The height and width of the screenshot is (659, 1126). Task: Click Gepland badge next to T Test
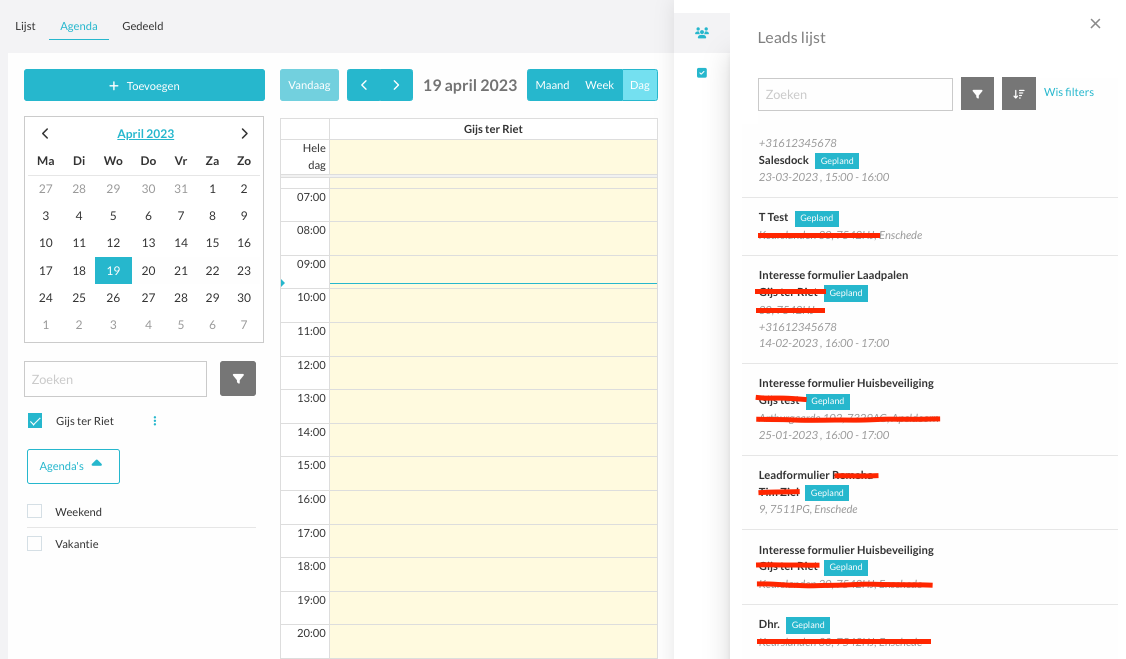(x=817, y=218)
